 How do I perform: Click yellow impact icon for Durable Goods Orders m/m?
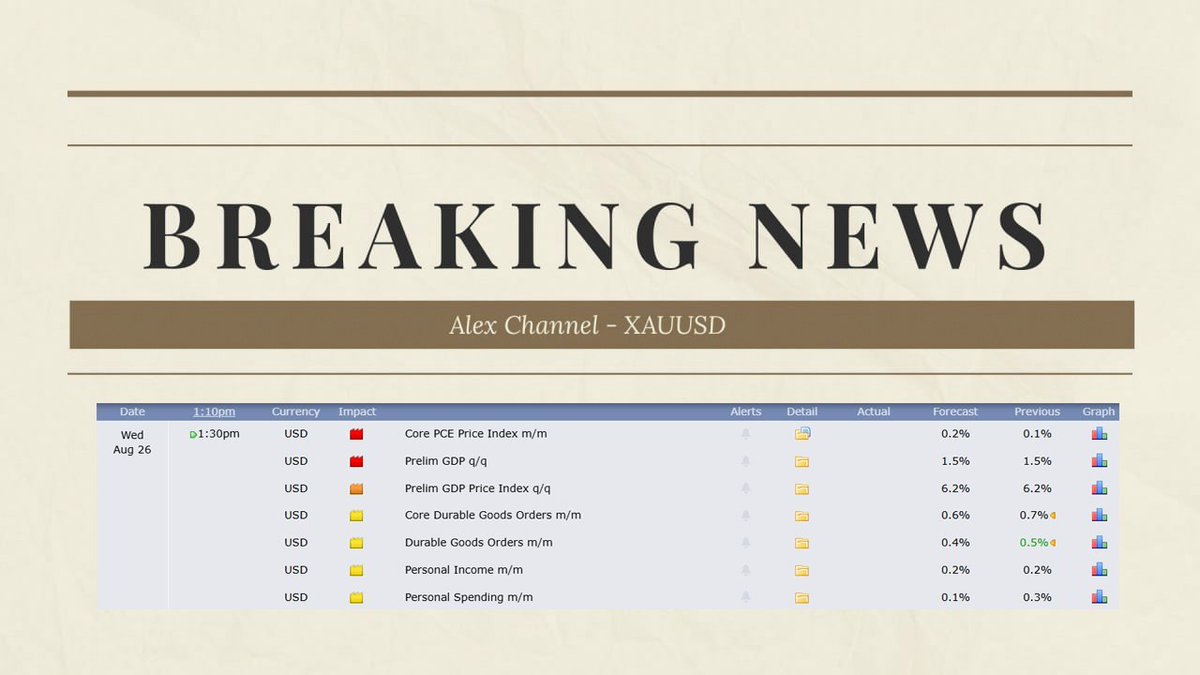[356, 543]
